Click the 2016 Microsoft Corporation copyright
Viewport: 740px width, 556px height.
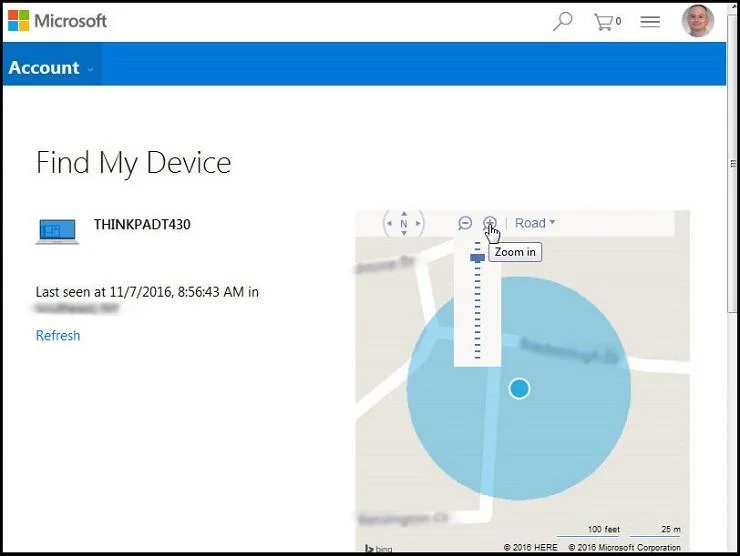[624, 548]
